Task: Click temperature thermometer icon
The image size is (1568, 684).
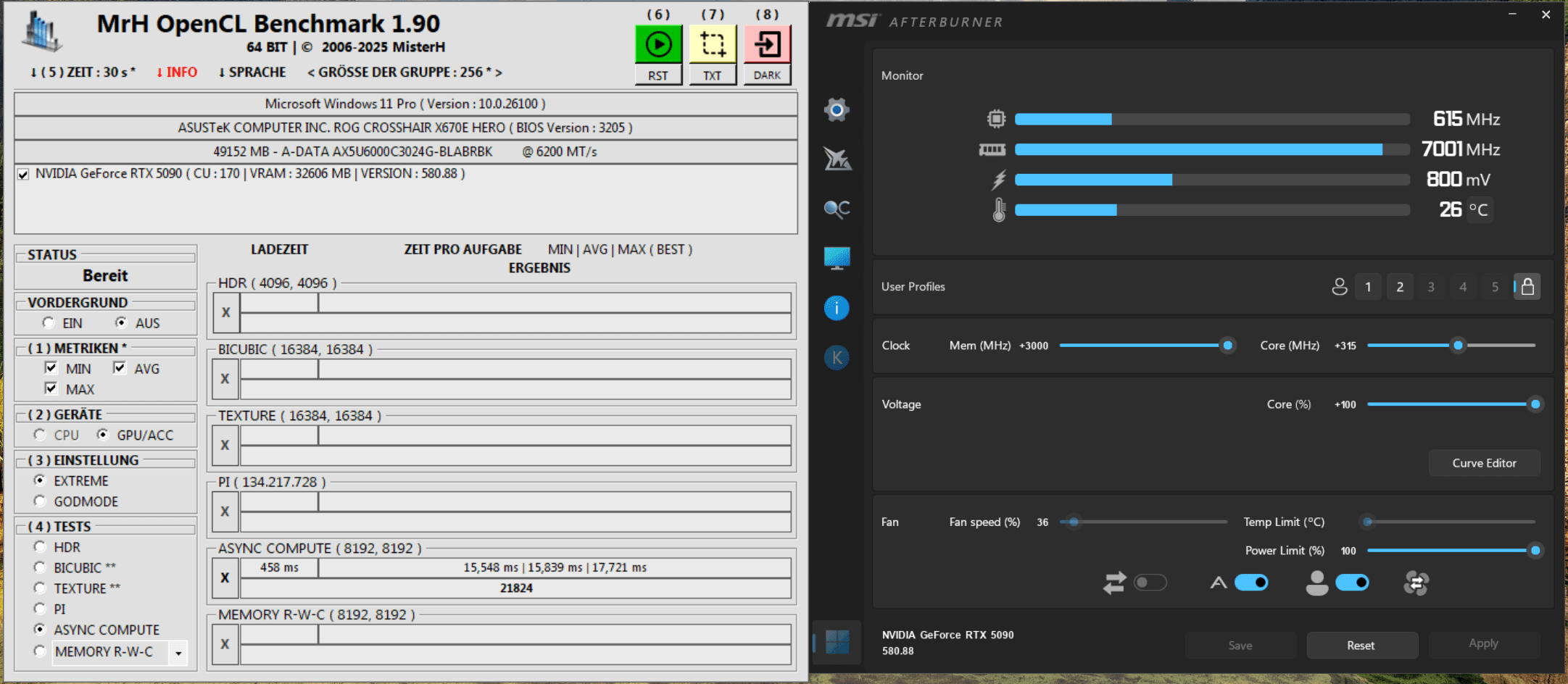Action: pyautogui.click(x=999, y=209)
